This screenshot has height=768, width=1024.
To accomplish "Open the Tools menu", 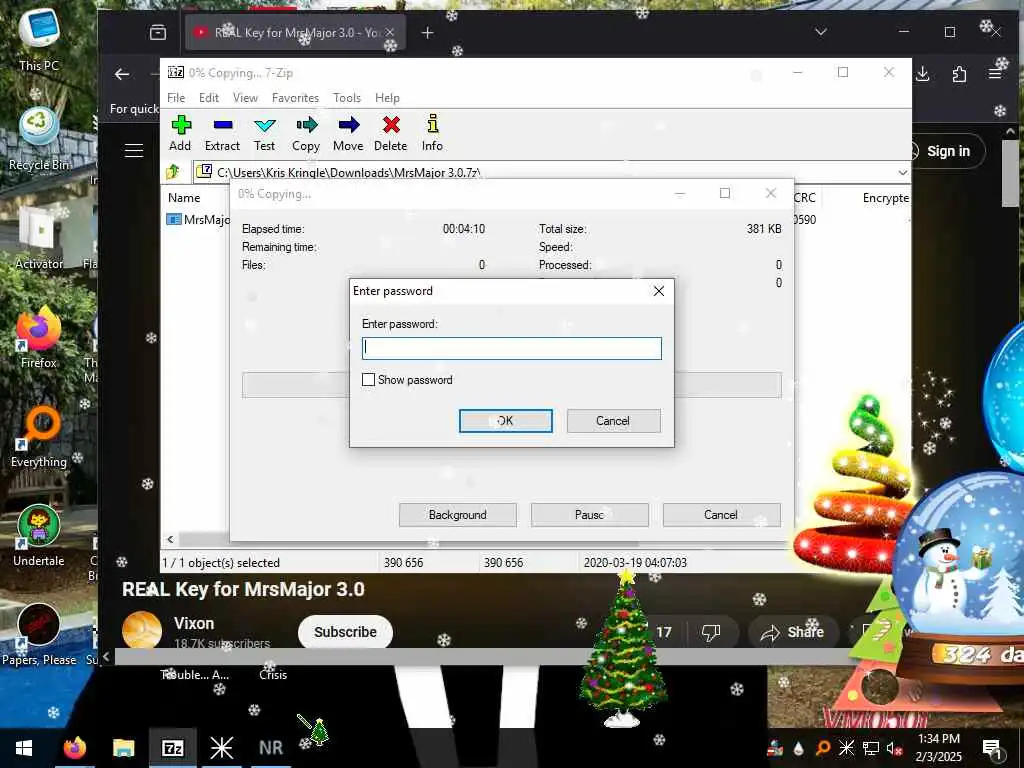I will point(347,98).
